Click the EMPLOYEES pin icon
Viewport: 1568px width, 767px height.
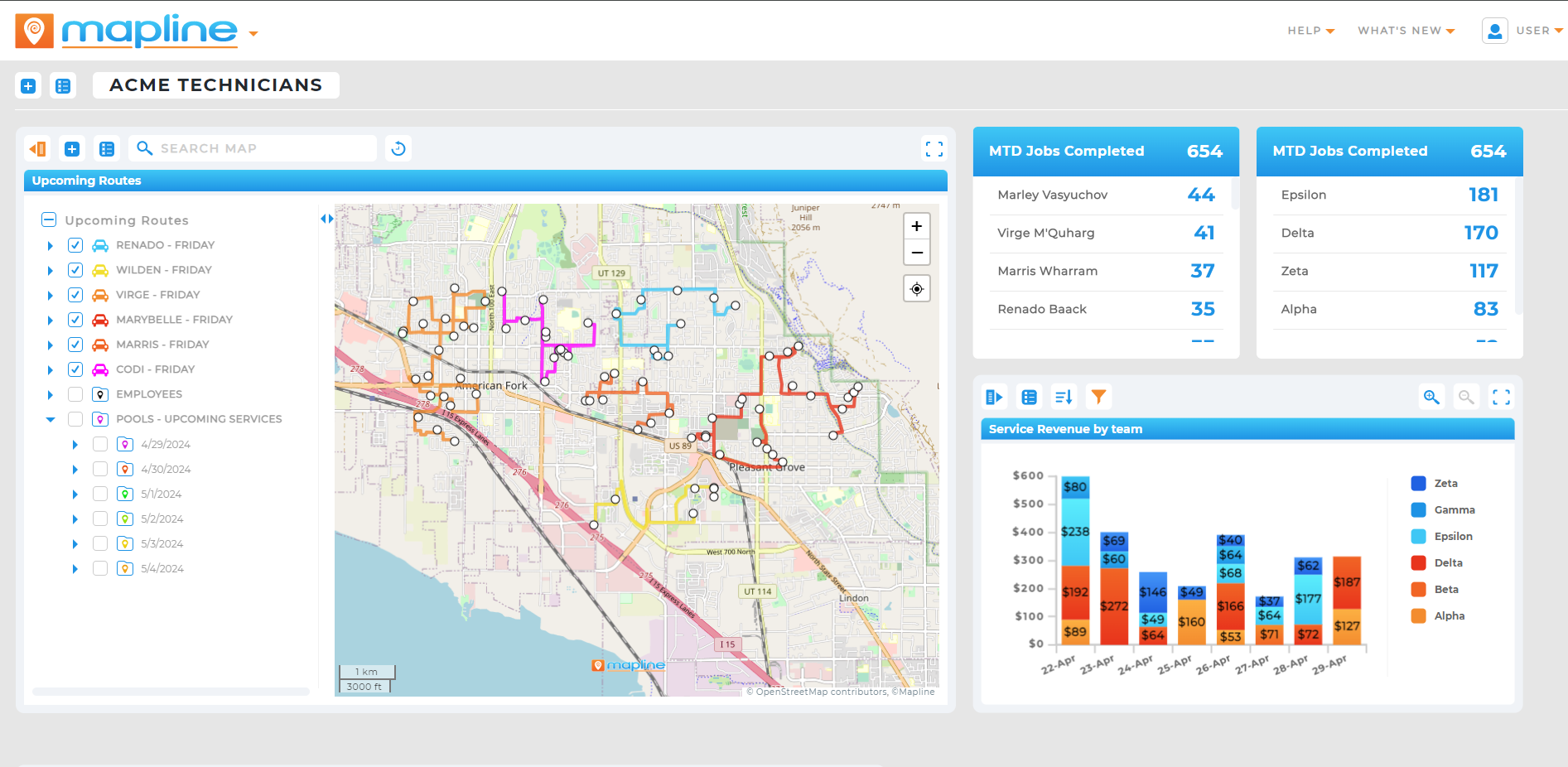(100, 394)
